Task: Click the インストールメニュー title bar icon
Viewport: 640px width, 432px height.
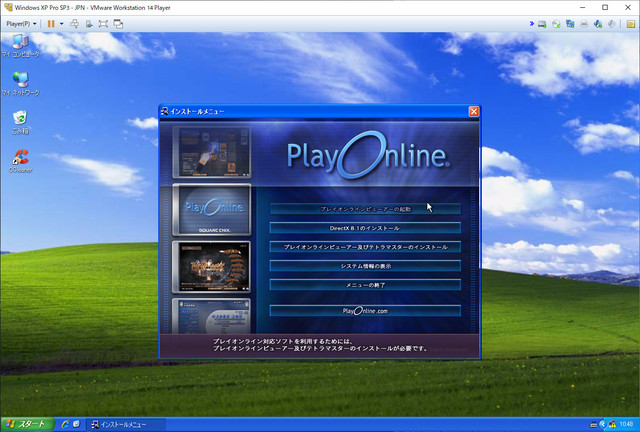Action: [x=165, y=111]
